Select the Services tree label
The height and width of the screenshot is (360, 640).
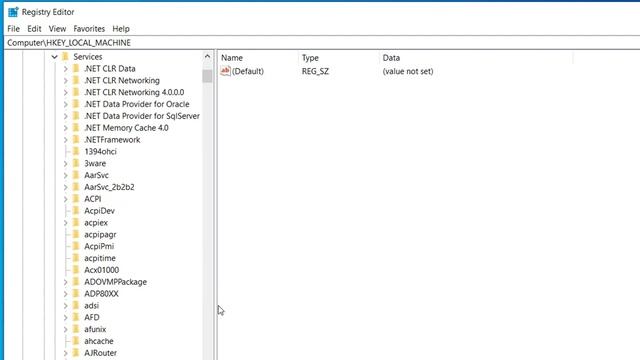click(x=88, y=57)
